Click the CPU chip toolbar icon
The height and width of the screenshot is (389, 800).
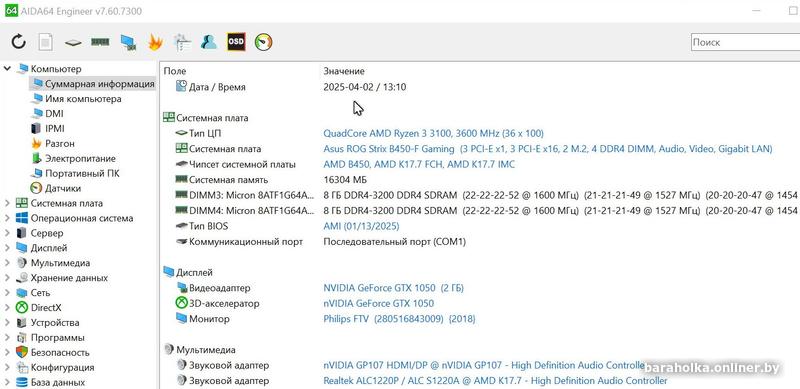pos(73,43)
